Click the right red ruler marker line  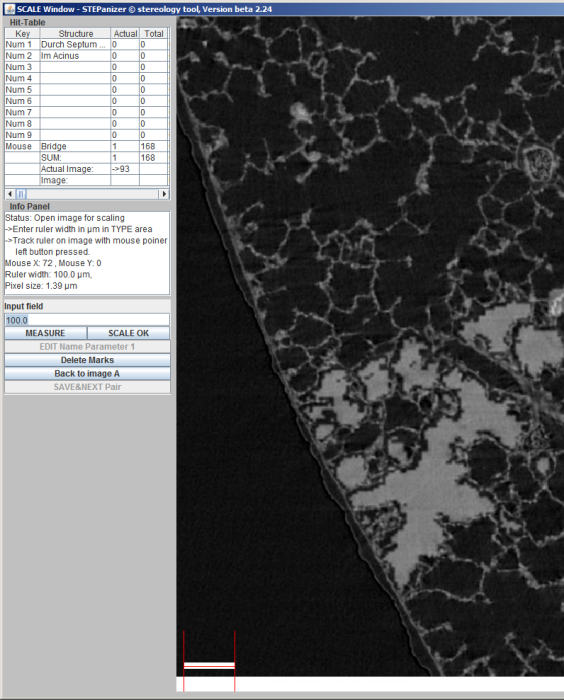(234, 661)
